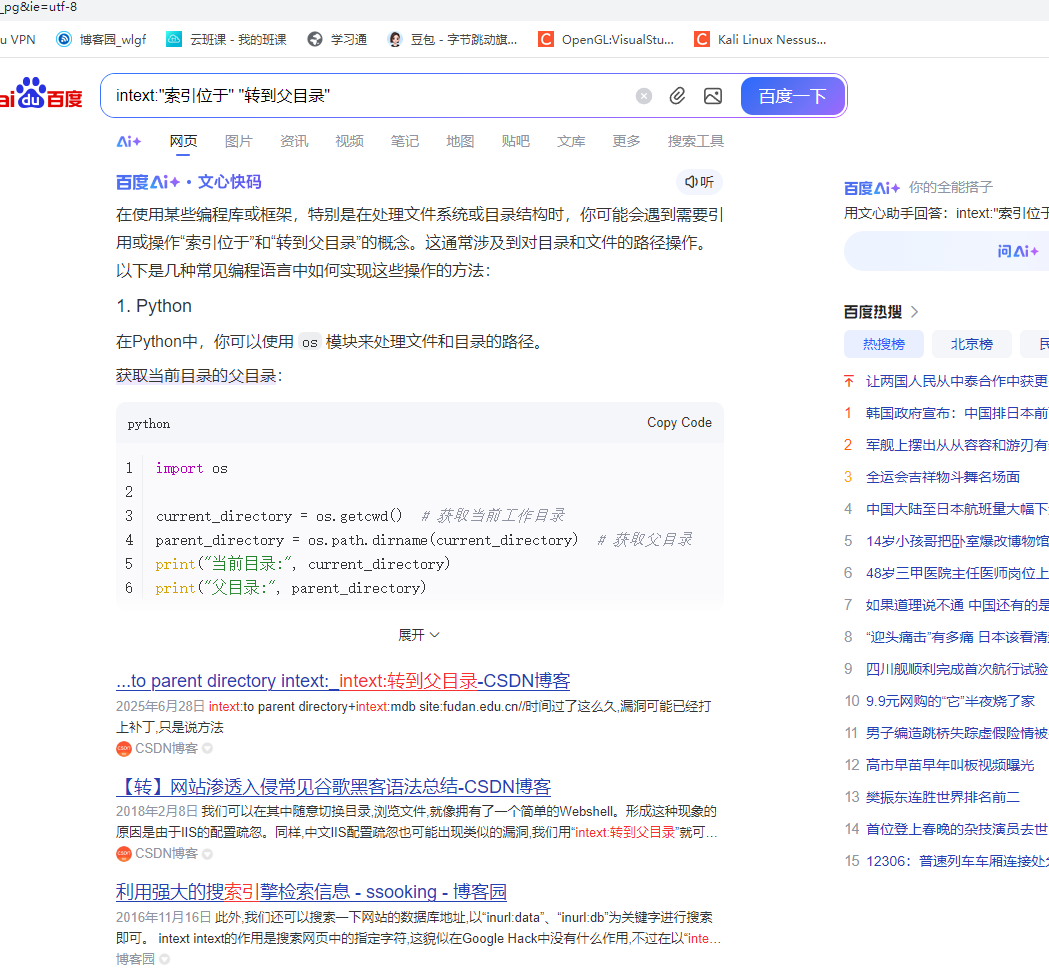Click Copy Code in python block

tap(679, 423)
